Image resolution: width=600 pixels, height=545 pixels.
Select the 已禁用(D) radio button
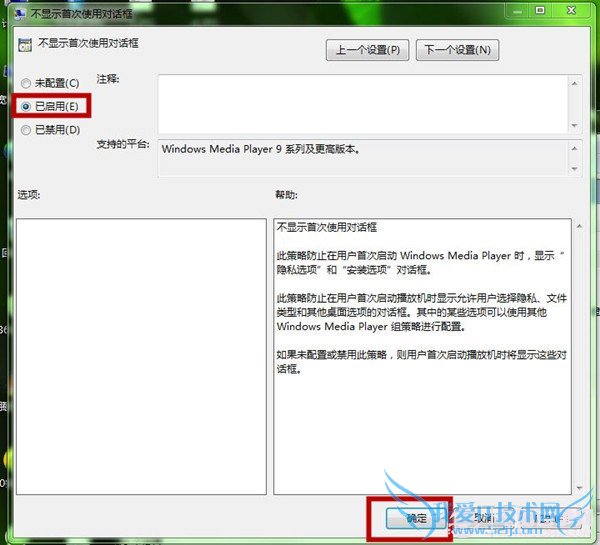26,130
